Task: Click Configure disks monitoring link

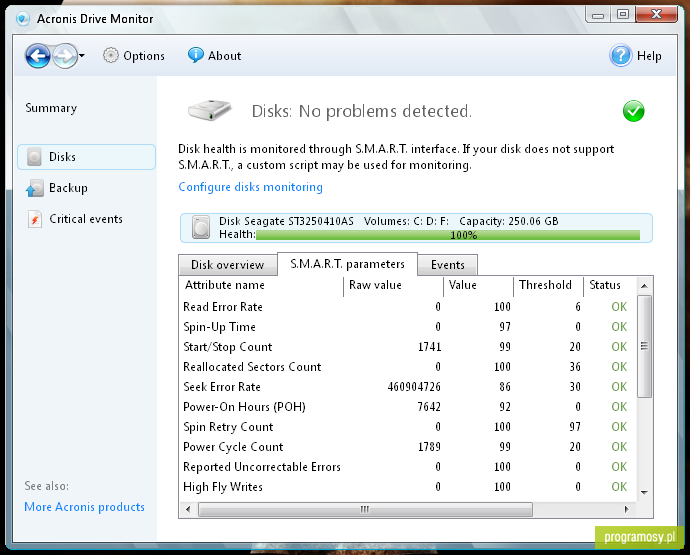Action: [x=250, y=187]
